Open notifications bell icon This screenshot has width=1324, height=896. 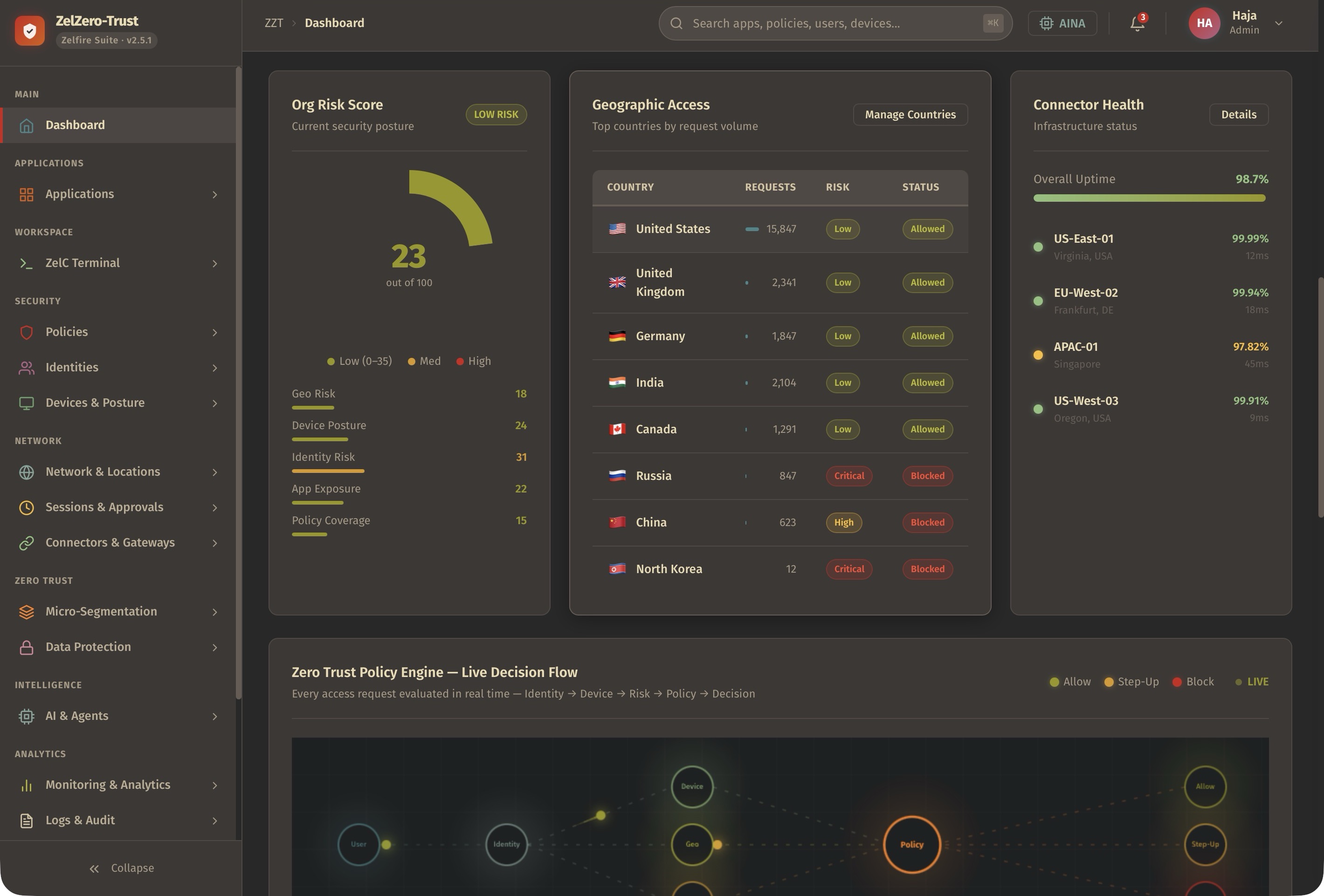[1137, 23]
